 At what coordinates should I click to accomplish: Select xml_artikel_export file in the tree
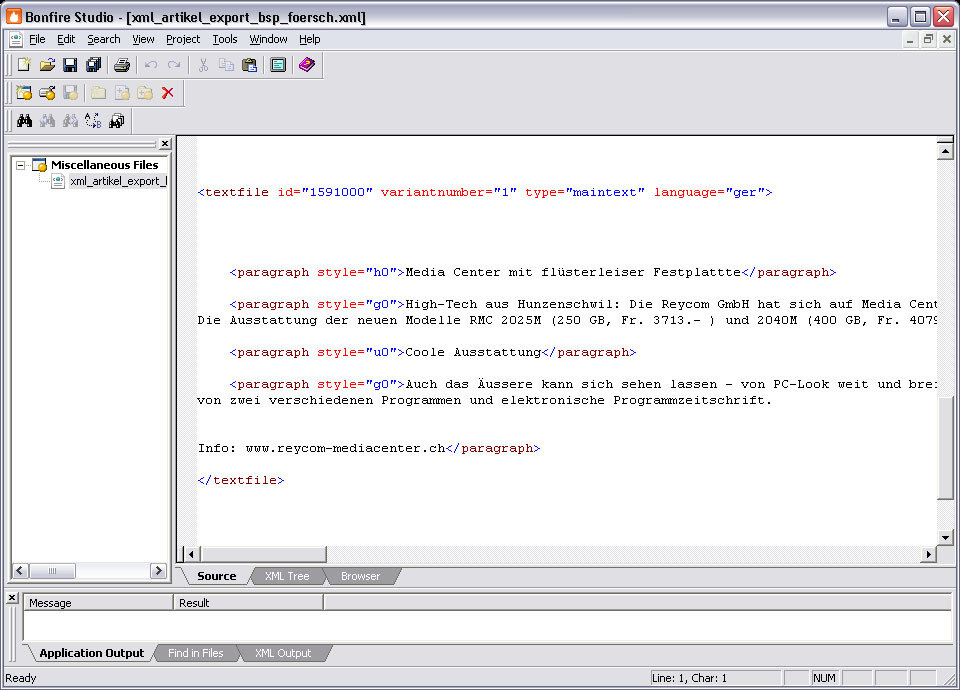coord(118,181)
